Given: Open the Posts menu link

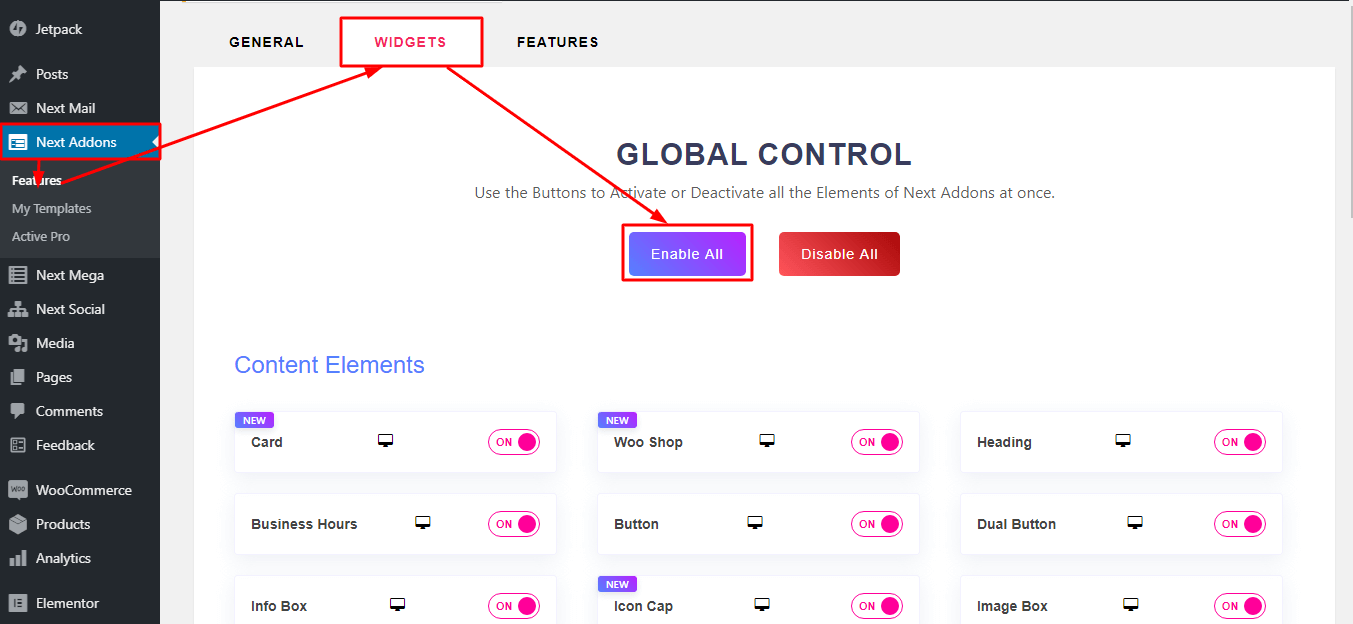Looking at the screenshot, I should [x=52, y=74].
